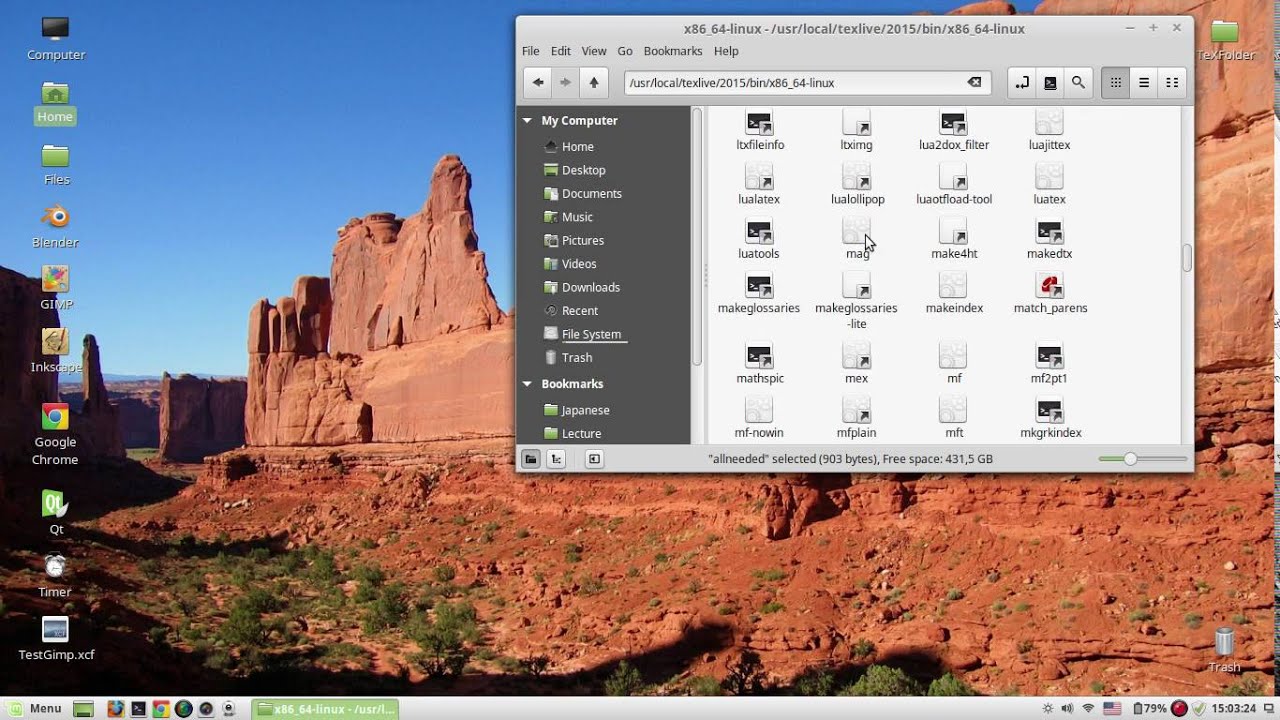Open the TestGimp.xcf desktop file
The height and width of the screenshot is (720, 1280).
click(55, 629)
